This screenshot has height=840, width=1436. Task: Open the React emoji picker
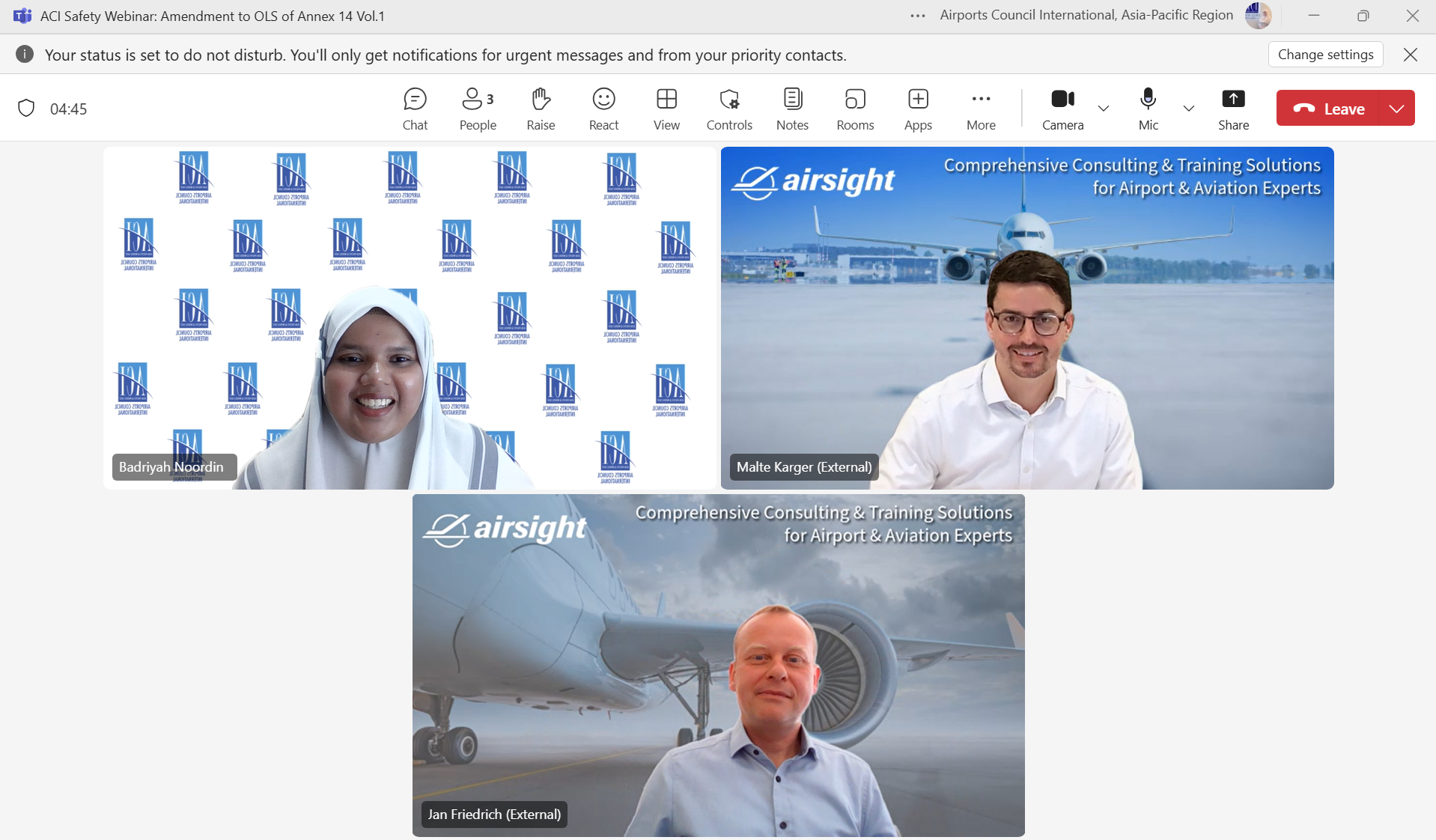pos(603,109)
